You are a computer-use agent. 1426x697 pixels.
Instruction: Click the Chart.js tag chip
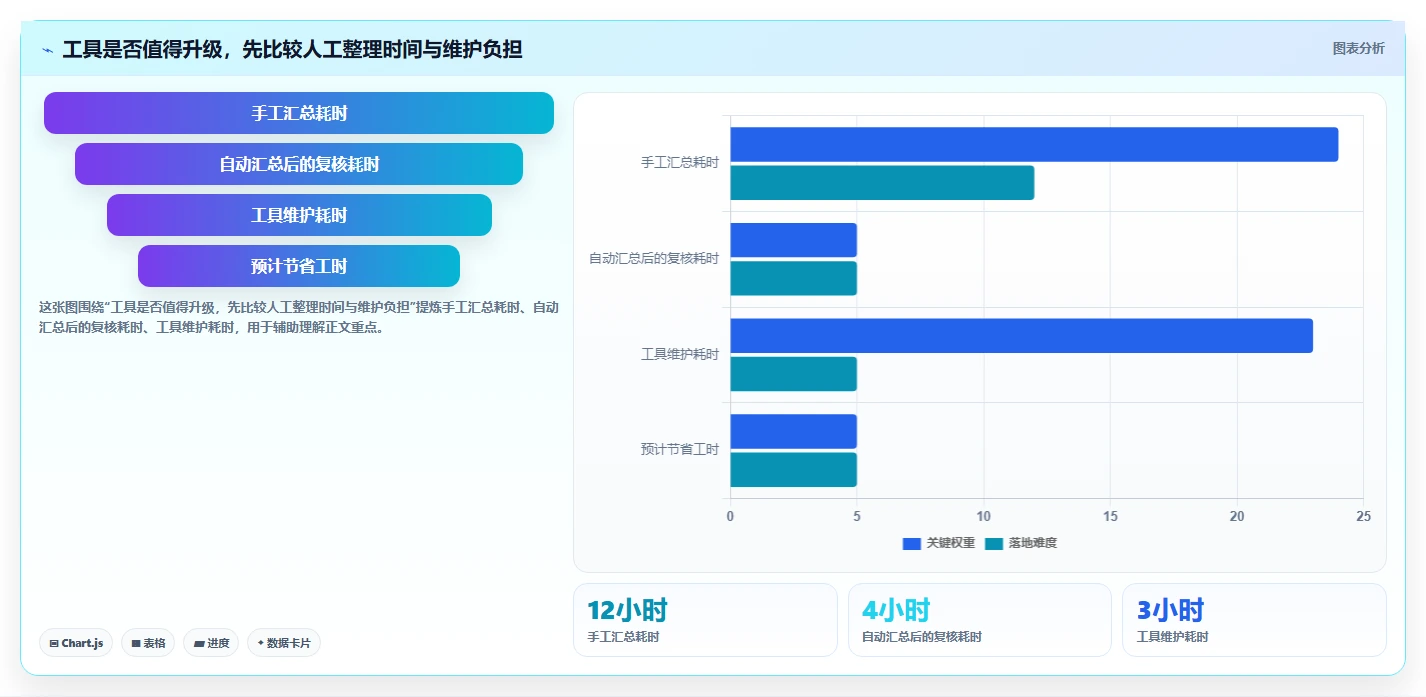click(x=76, y=643)
